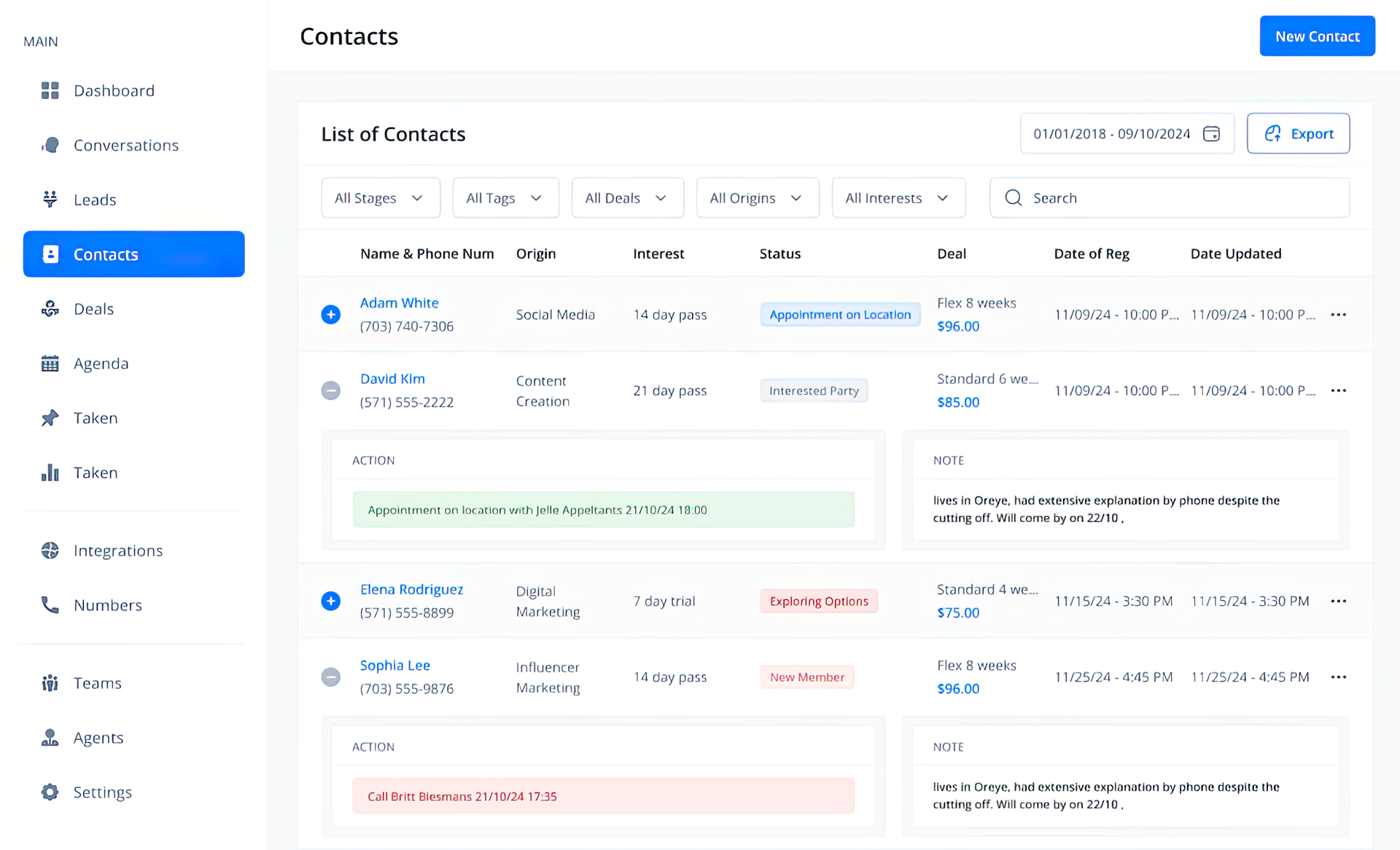Select the Conversations icon in the sidebar
Viewport: 1400px width, 850px height.
50,144
